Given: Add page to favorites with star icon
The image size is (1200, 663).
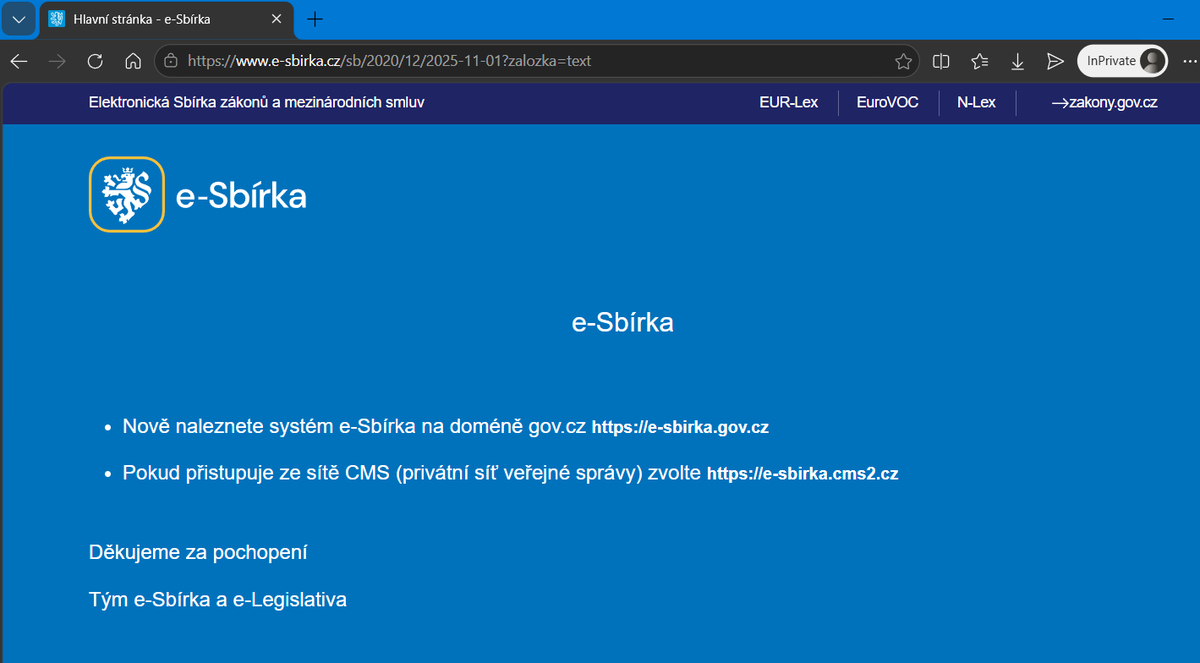Looking at the screenshot, I should 903,61.
